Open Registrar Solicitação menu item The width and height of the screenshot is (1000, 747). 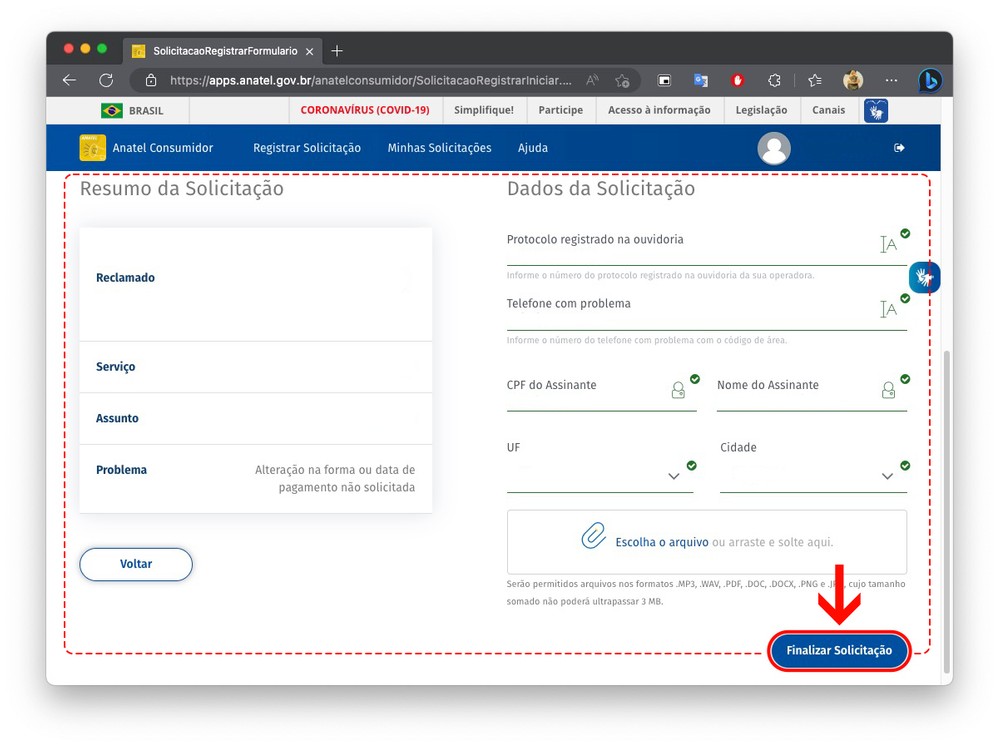pyautogui.click(x=307, y=148)
